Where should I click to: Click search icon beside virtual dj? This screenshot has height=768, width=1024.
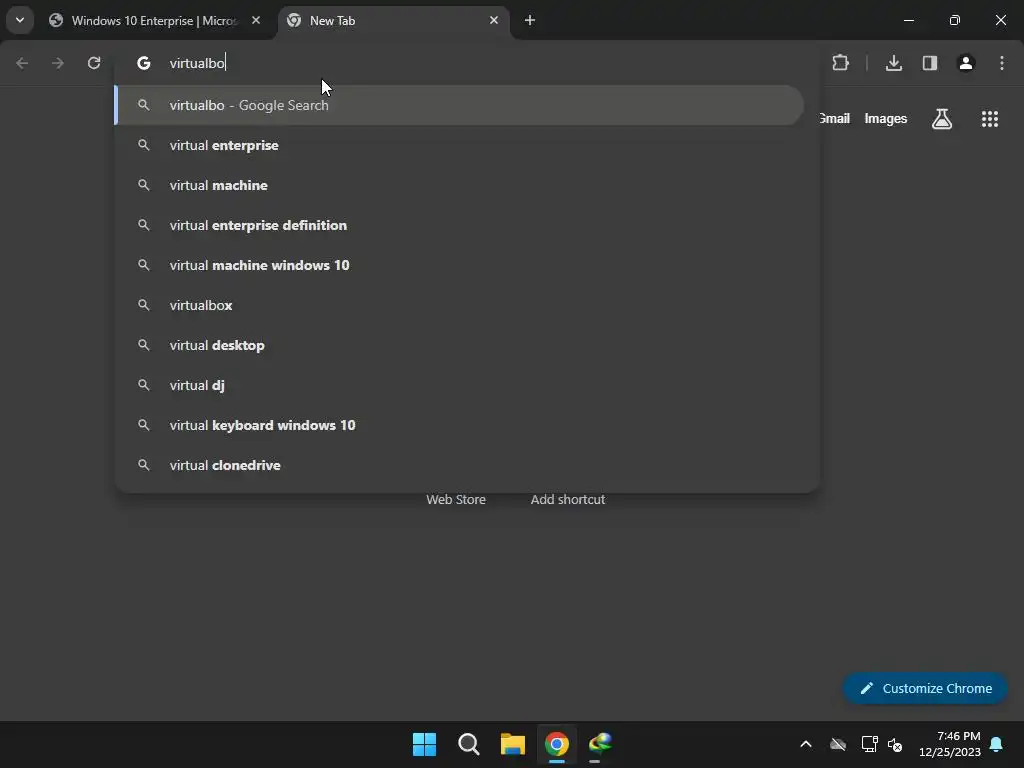(x=144, y=385)
